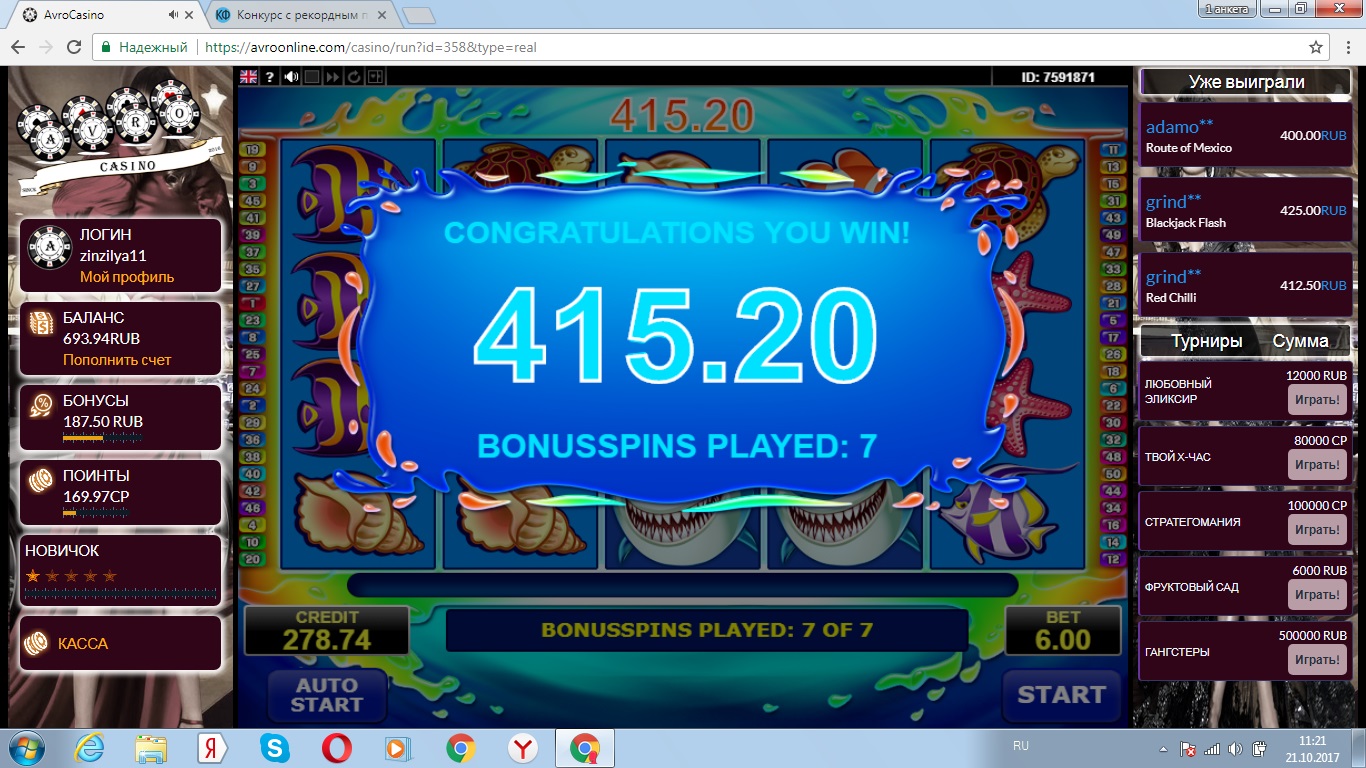Image resolution: width=1366 pixels, height=768 pixels.
Task: Click the game stop square icon
Action: (312, 77)
